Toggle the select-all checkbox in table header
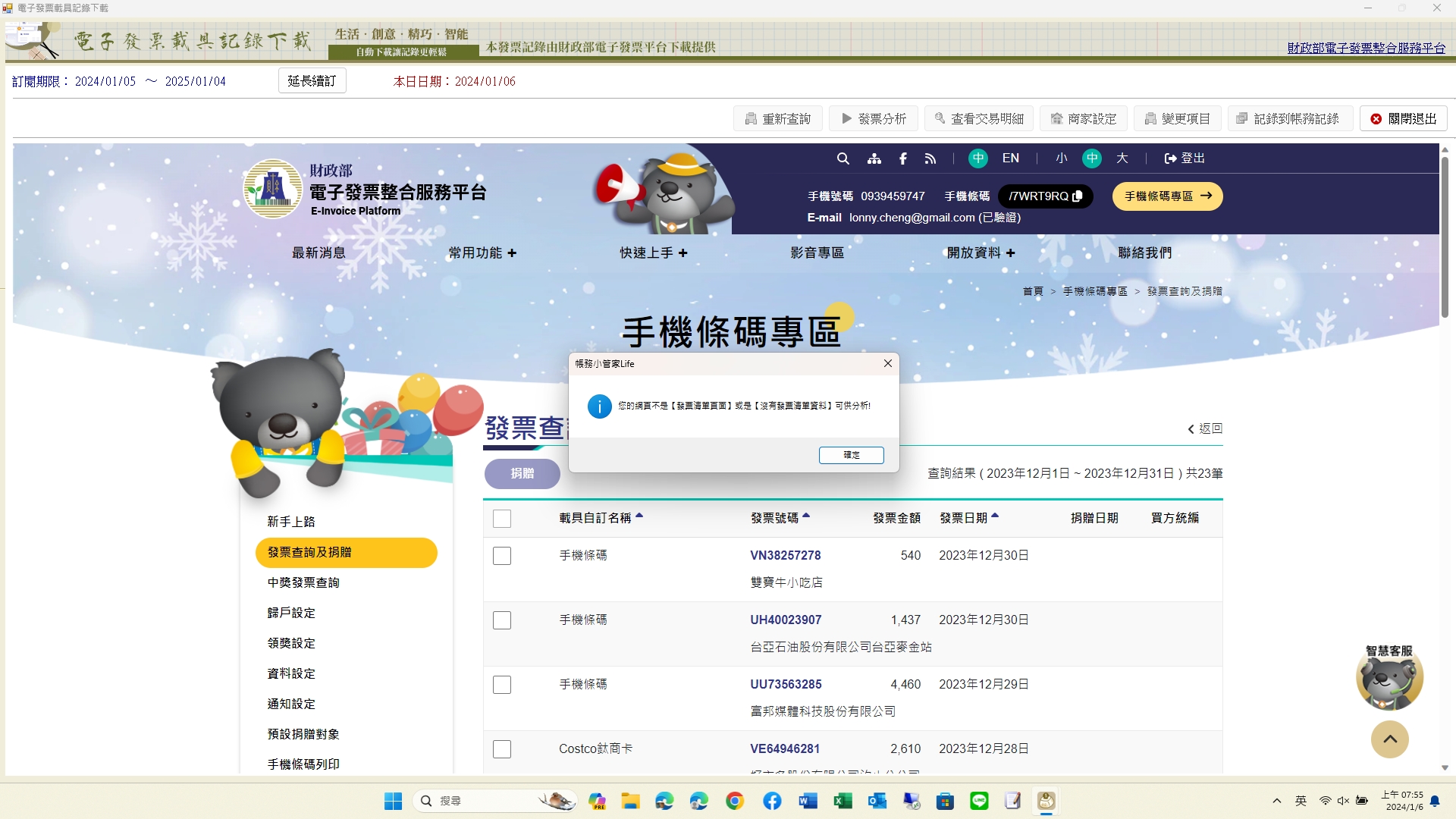1456x819 pixels. coord(502,519)
